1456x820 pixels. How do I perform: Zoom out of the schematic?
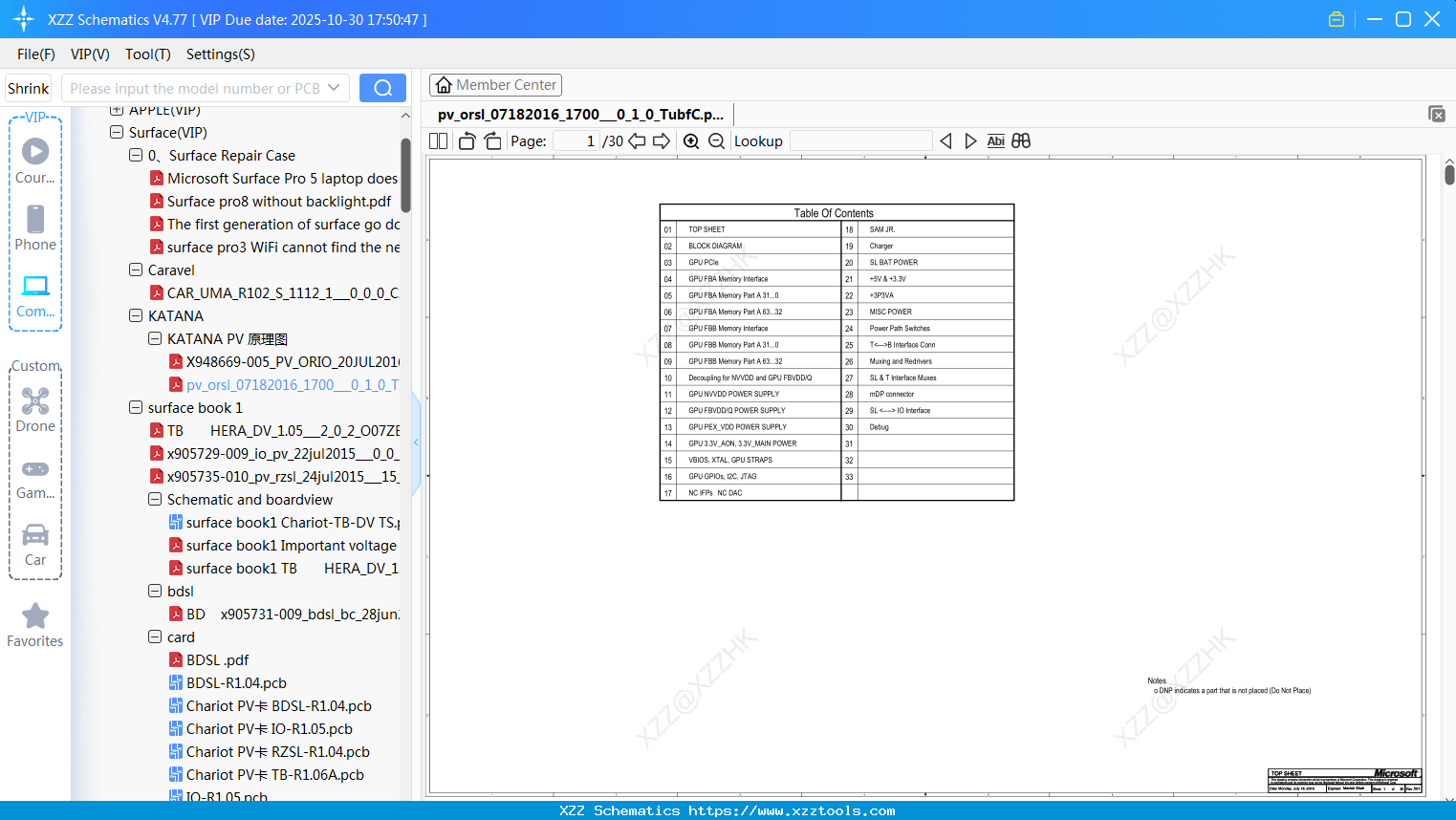716,141
